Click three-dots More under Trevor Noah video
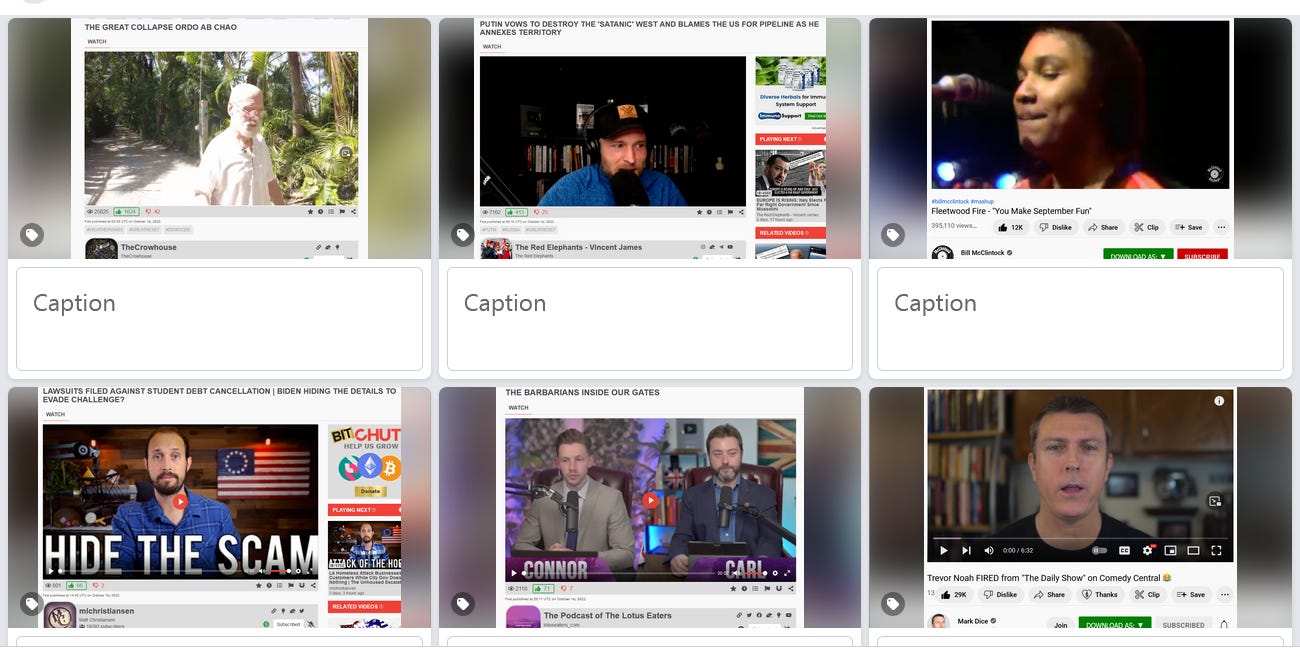 [x=1225, y=594]
